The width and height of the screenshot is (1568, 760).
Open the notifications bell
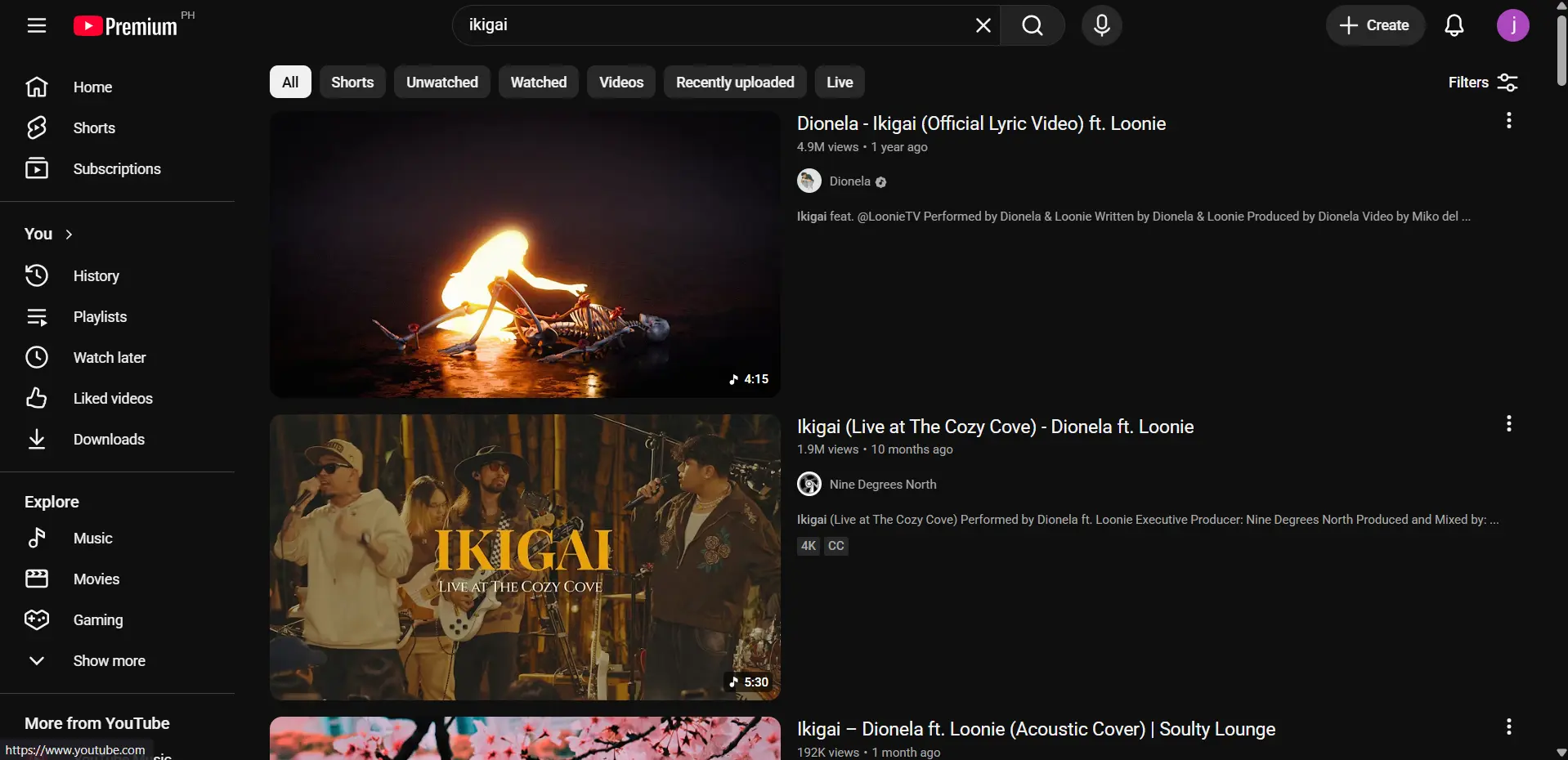1454,25
